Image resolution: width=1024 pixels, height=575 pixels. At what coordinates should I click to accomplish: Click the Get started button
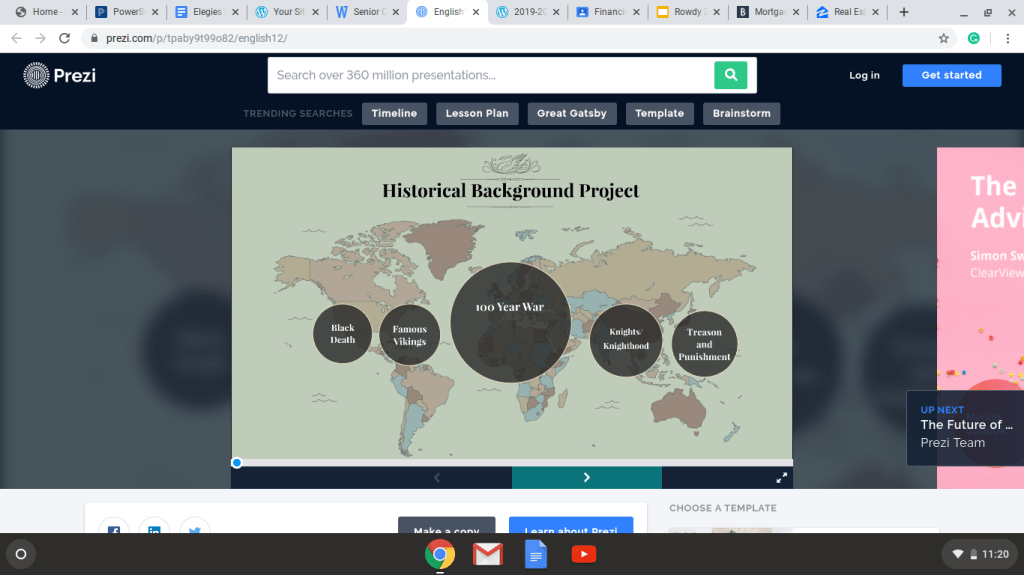pyautogui.click(x=951, y=75)
